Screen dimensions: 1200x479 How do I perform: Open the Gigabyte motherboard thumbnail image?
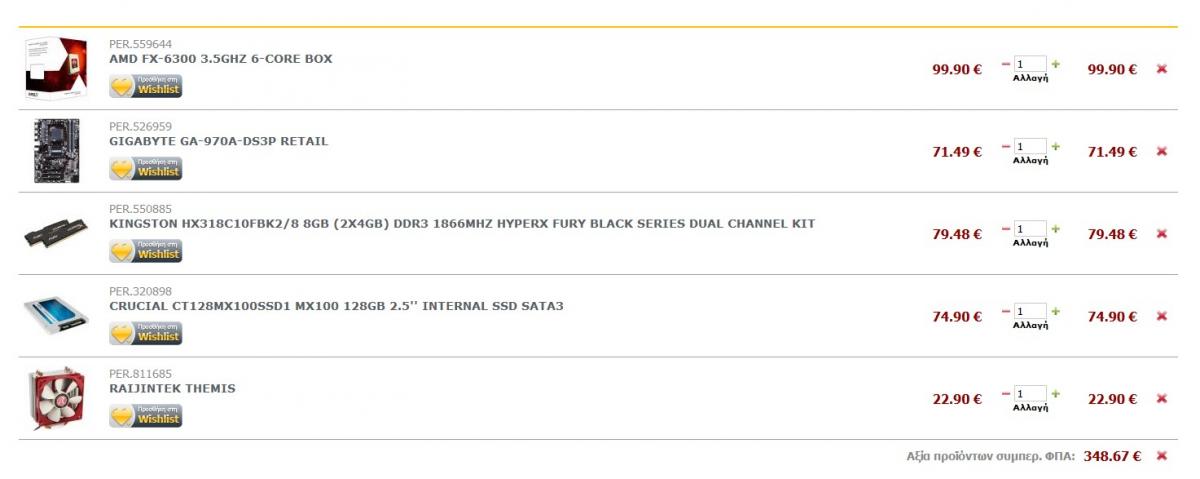pos(56,151)
